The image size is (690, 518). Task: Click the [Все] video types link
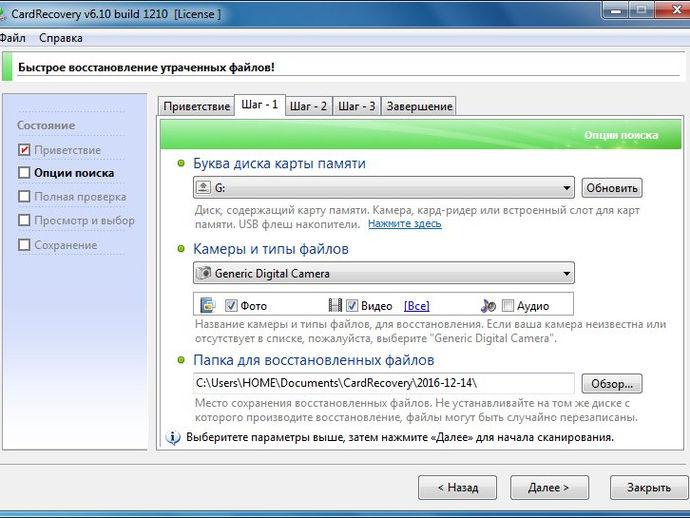click(417, 305)
